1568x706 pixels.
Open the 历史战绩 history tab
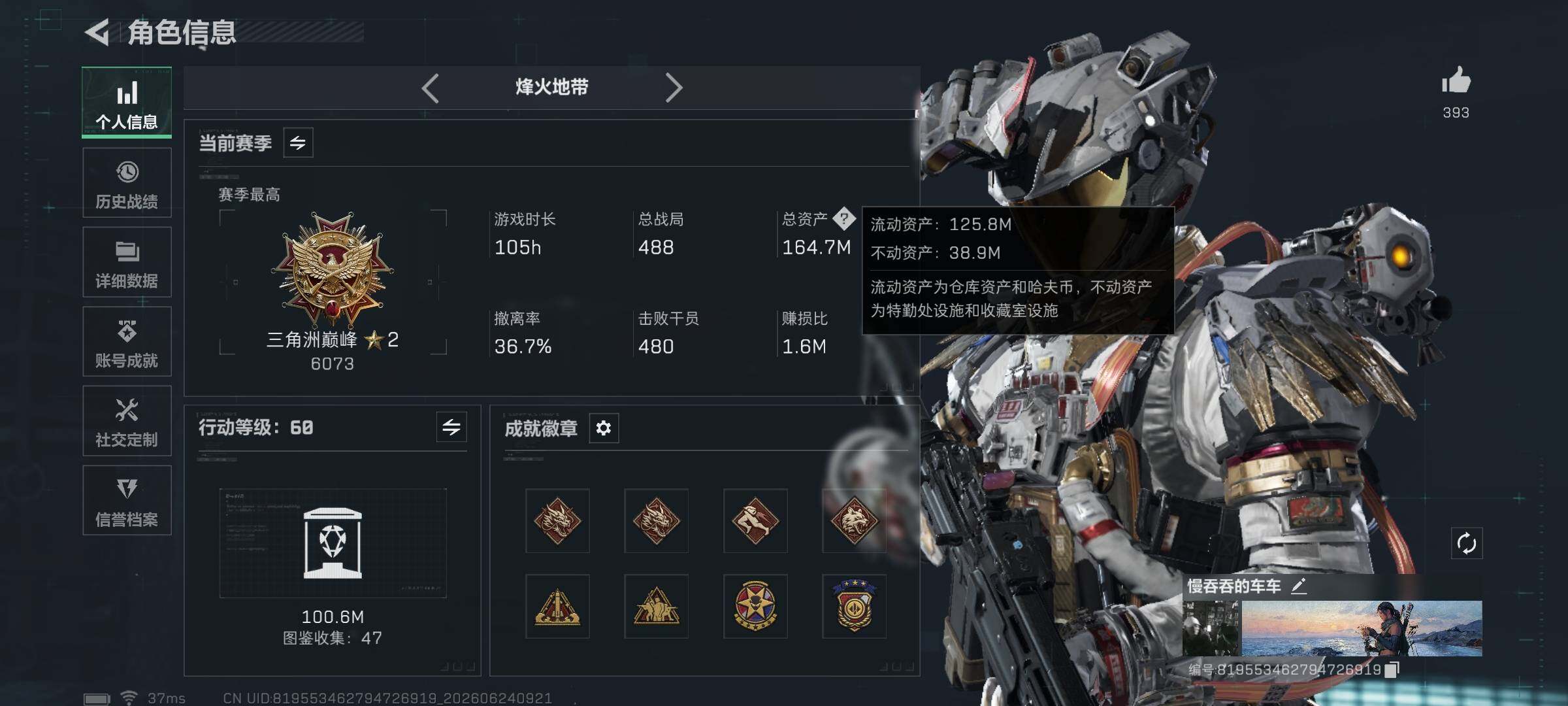coord(127,183)
